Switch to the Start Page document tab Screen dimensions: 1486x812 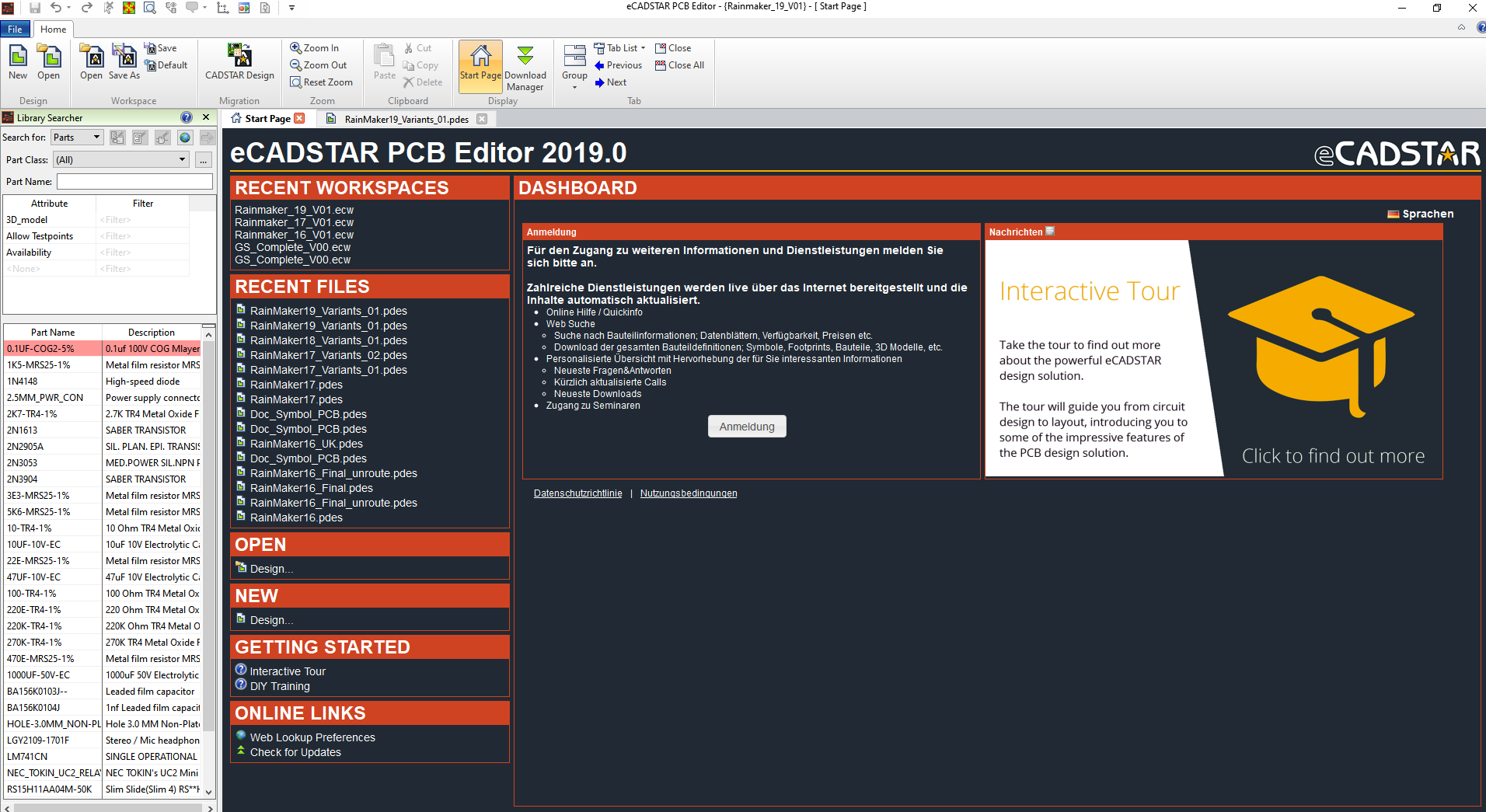click(267, 119)
